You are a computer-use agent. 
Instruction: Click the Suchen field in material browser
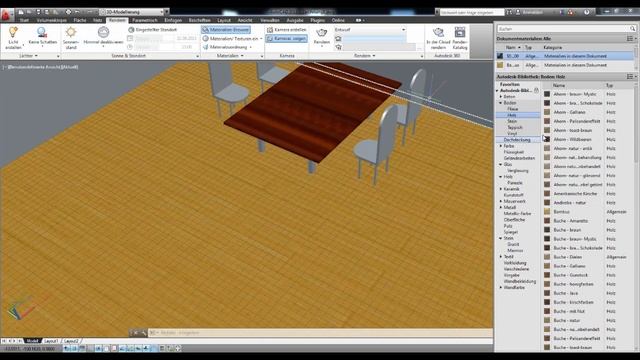coord(563,29)
